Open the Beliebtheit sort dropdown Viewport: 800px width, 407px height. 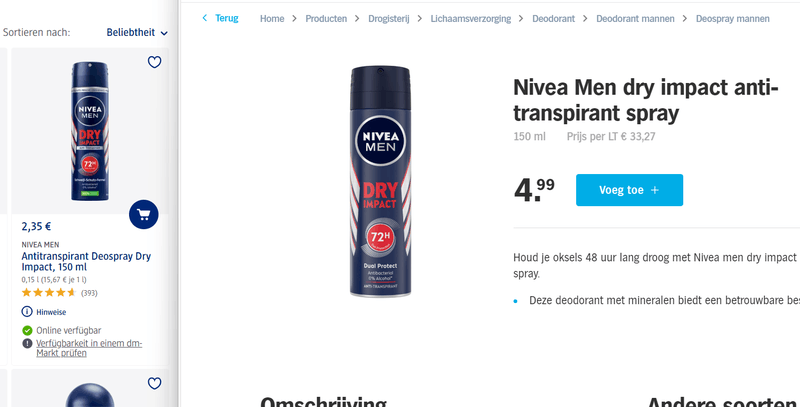point(137,33)
